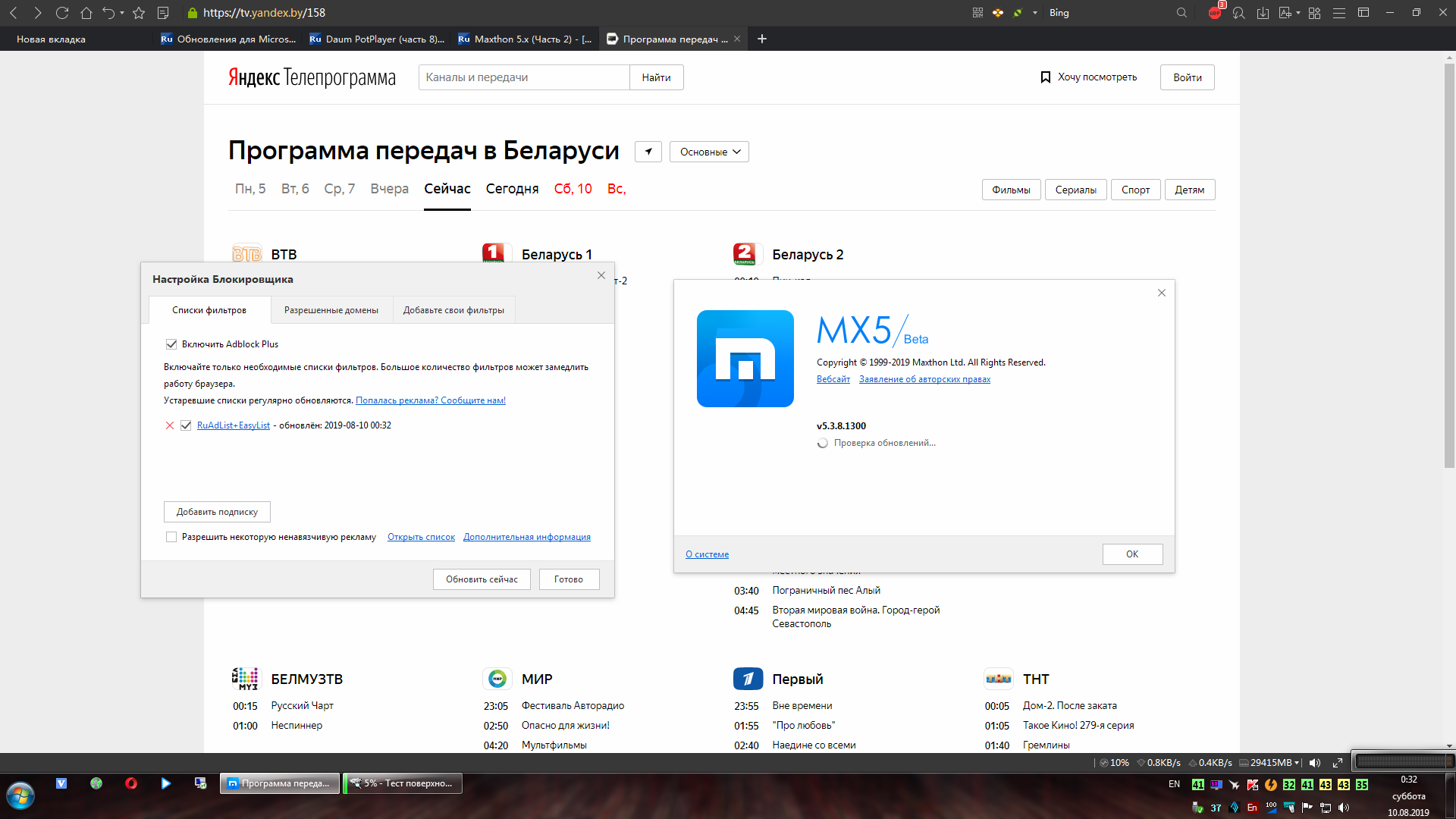This screenshot has width=1456, height=819.
Task: Toggle the RuAdList+EasyList checkbox
Action: tap(186, 425)
